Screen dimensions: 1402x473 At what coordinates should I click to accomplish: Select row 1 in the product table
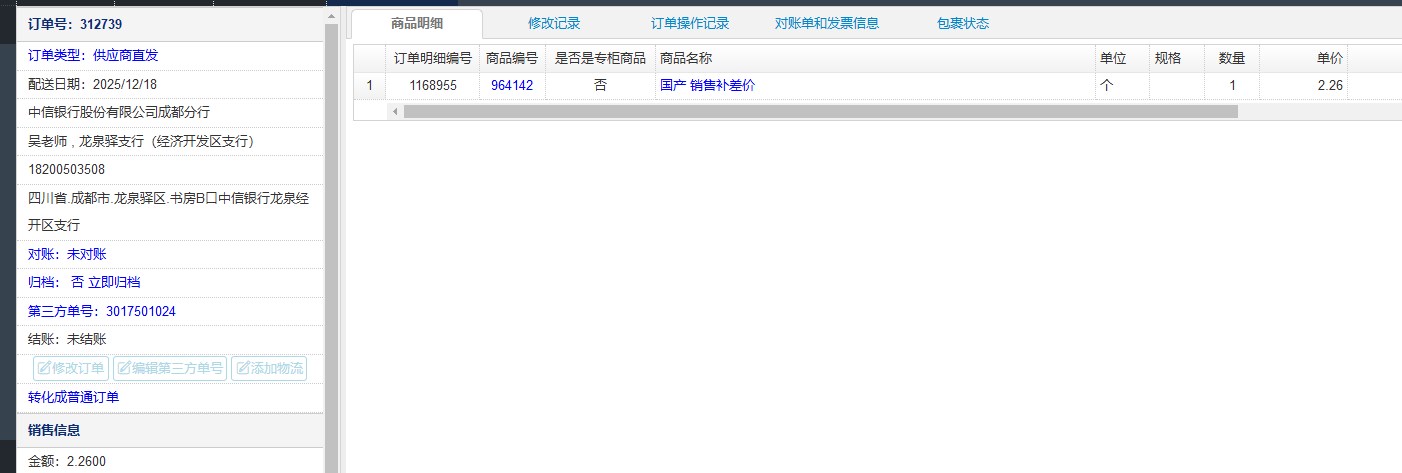pyautogui.click(x=369, y=86)
